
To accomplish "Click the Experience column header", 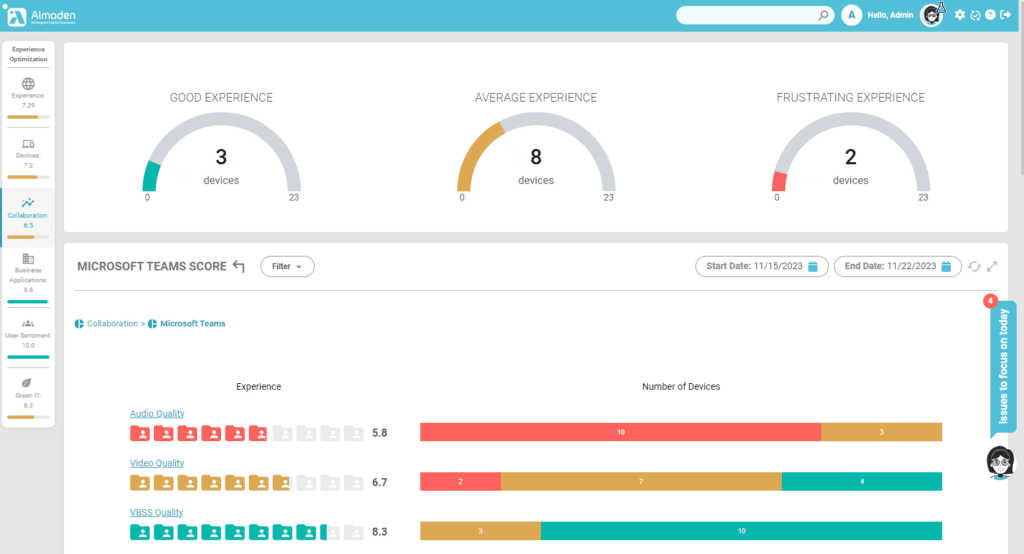I will 259,387.
